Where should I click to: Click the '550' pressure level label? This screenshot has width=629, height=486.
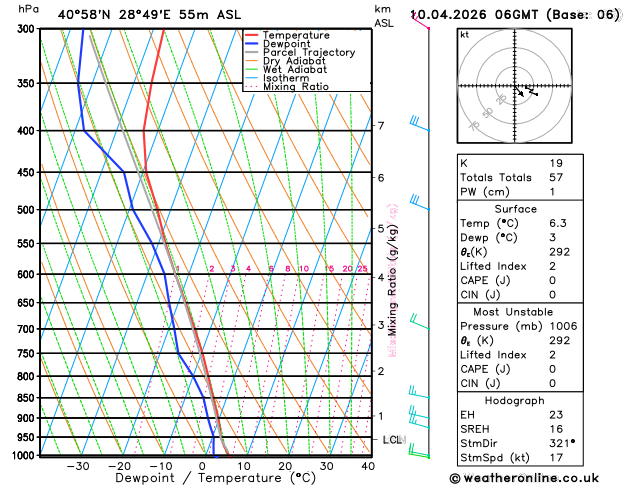click(x=28, y=244)
